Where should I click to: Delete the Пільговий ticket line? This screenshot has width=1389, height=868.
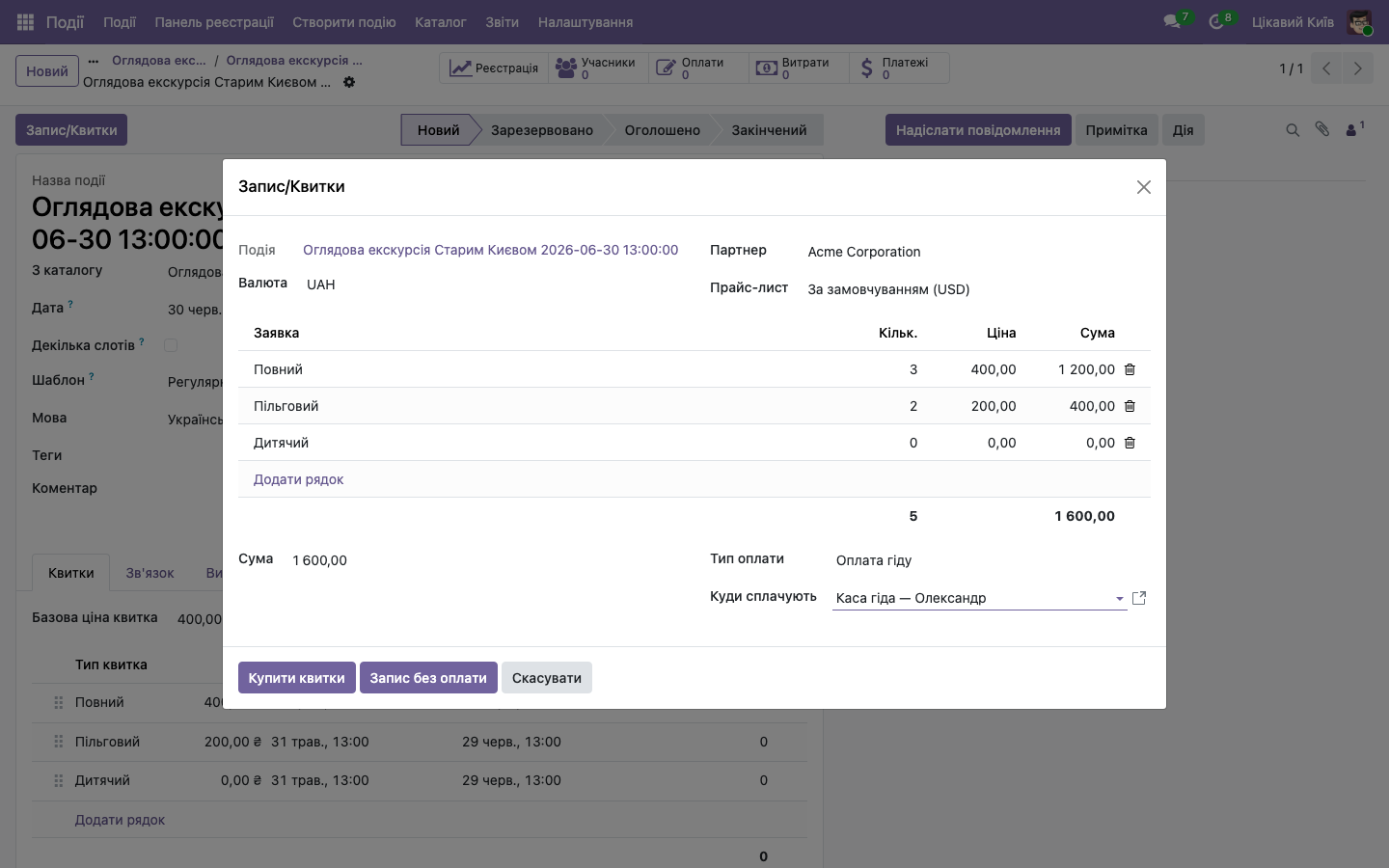[1130, 406]
